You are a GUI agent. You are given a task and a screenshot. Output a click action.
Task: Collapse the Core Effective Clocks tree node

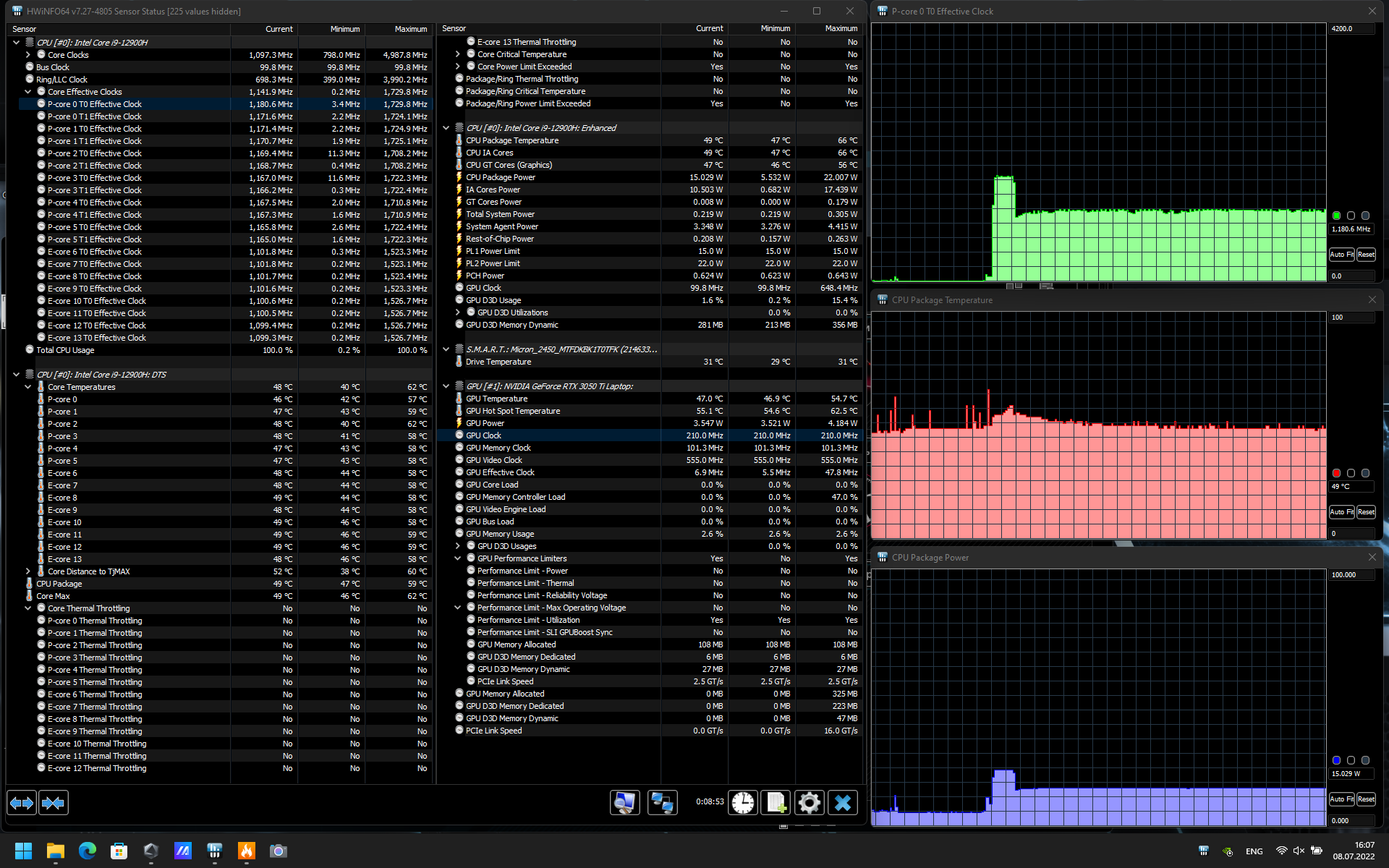pyautogui.click(x=28, y=92)
